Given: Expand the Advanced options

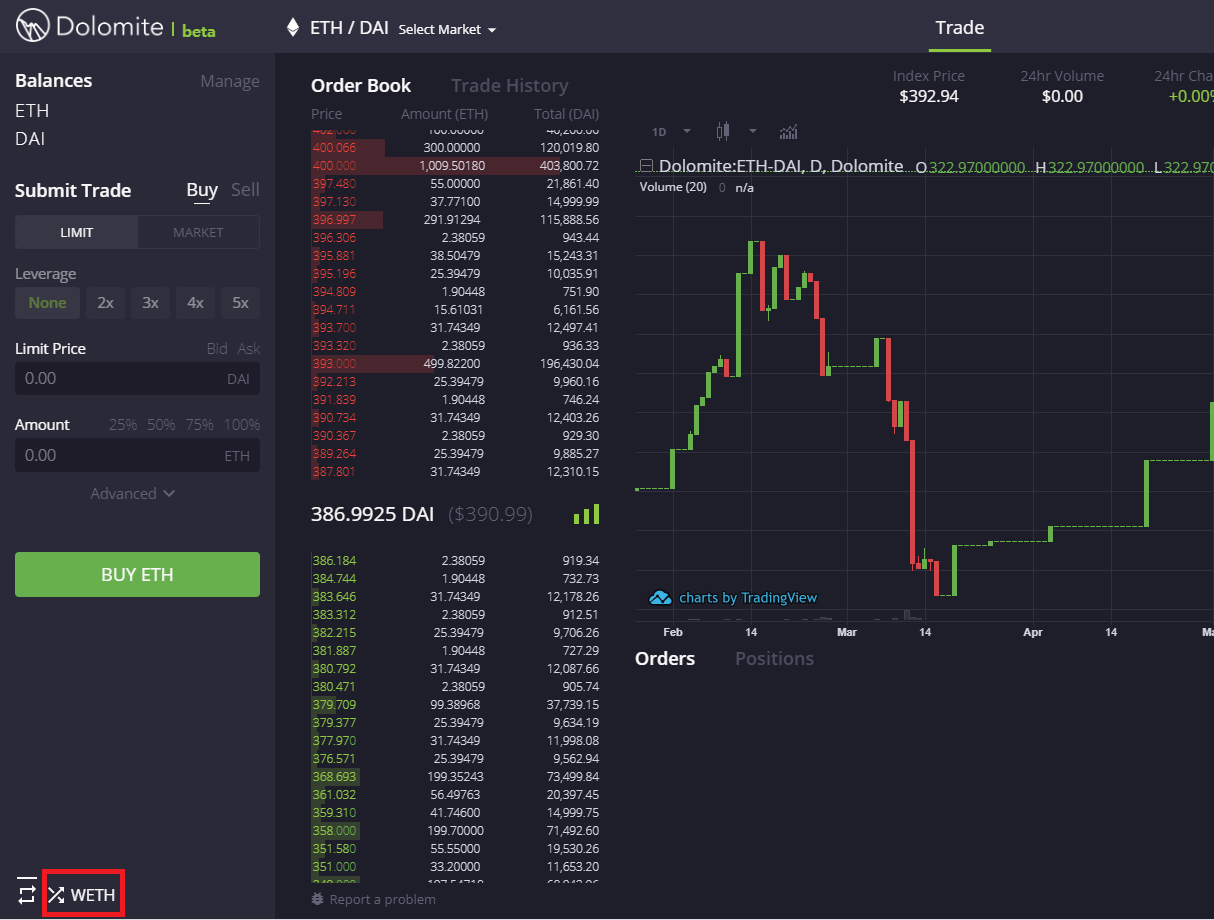Looking at the screenshot, I should (x=133, y=493).
